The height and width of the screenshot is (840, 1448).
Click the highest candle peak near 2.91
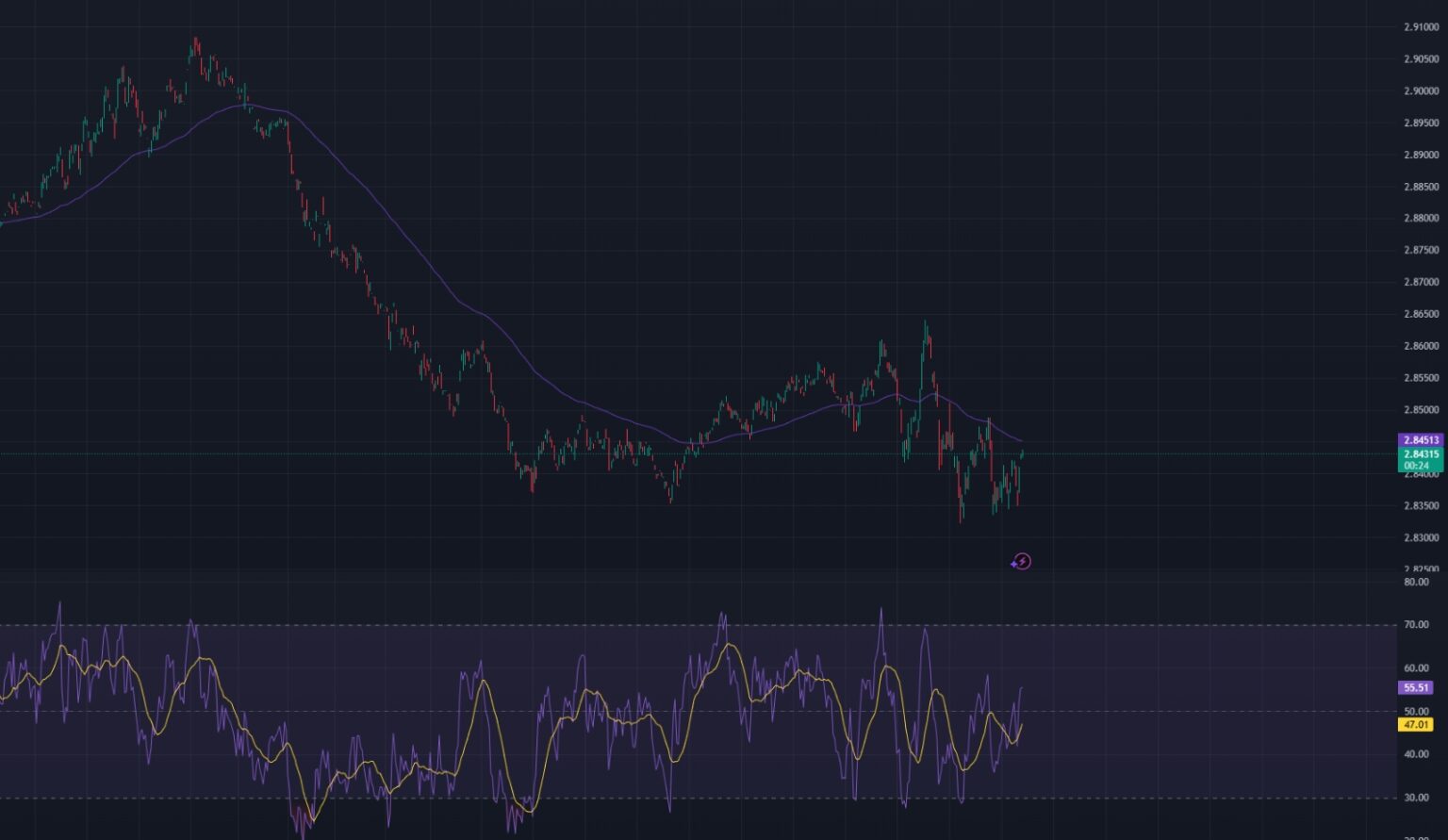[x=195, y=41]
